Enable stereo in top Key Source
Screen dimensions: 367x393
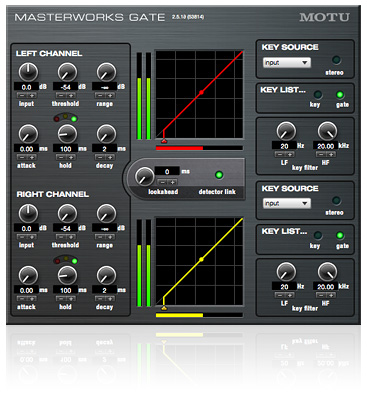(x=336, y=60)
